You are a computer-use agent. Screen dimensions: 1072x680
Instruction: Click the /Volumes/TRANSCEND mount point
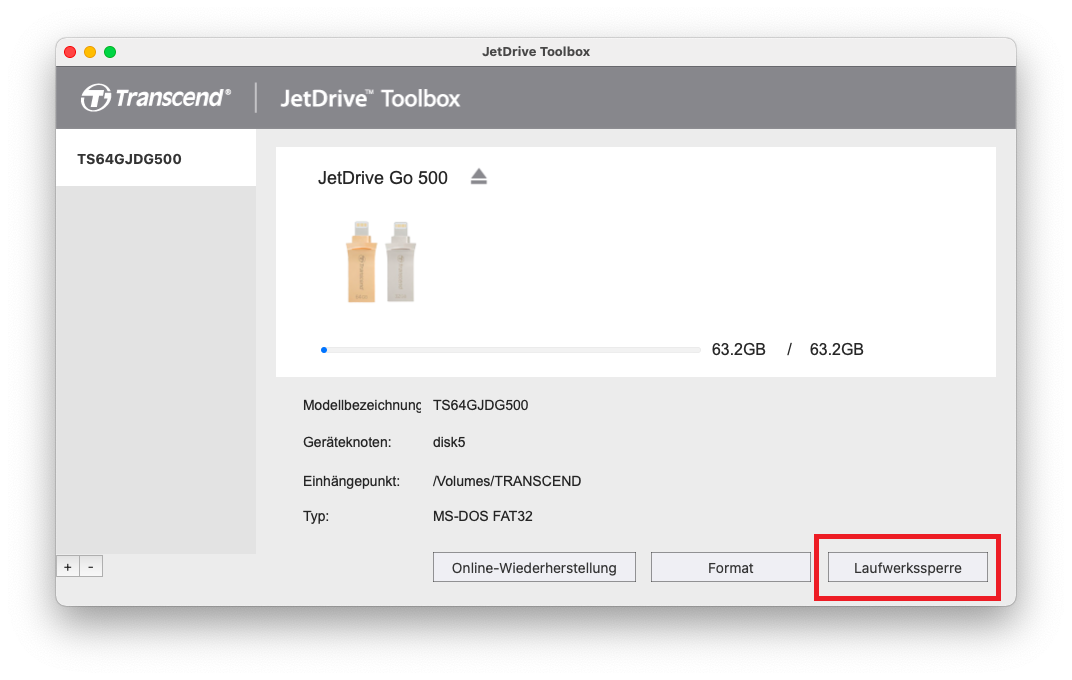click(x=507, y=481)
